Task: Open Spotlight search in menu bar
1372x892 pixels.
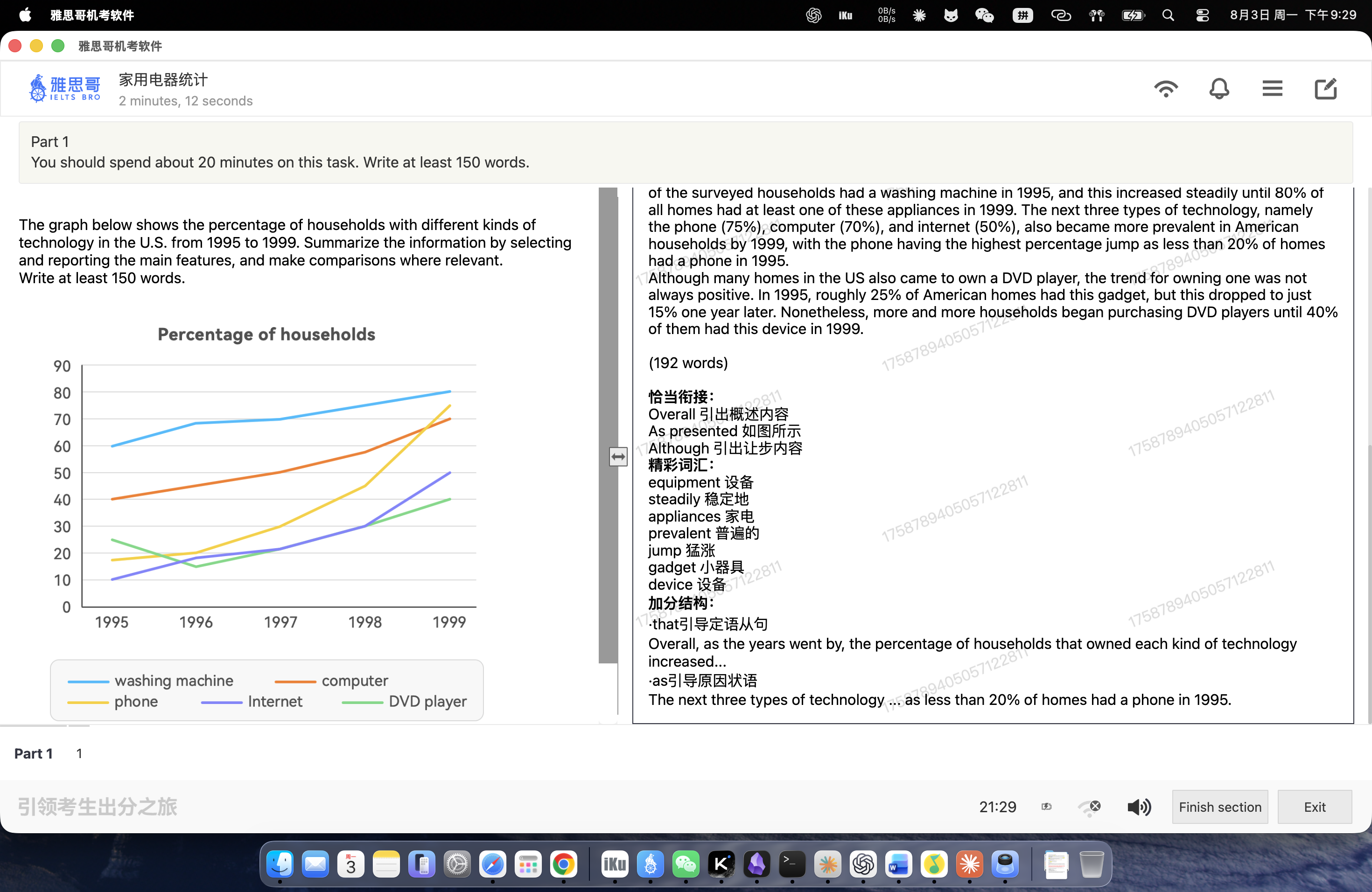Action: click(1168, 15)
